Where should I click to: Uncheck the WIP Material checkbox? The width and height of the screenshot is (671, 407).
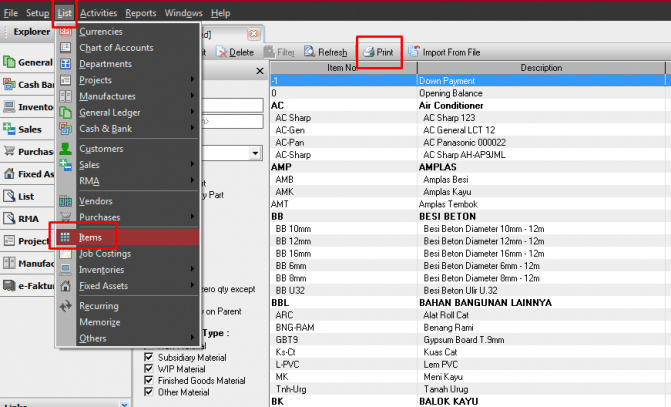(x=149, y=368)
